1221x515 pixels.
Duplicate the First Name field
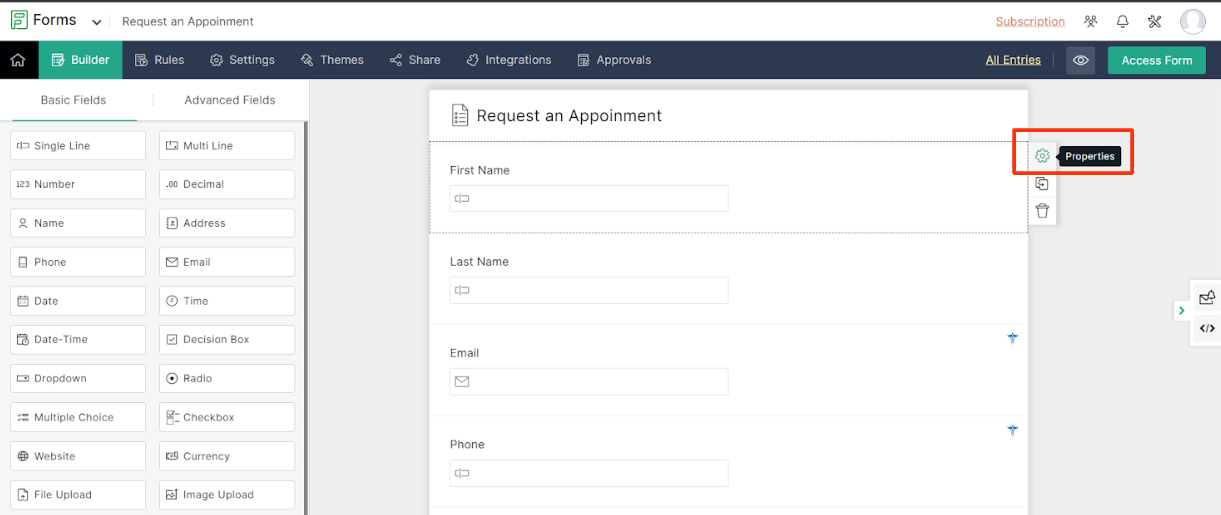(x=1042, y=183)
